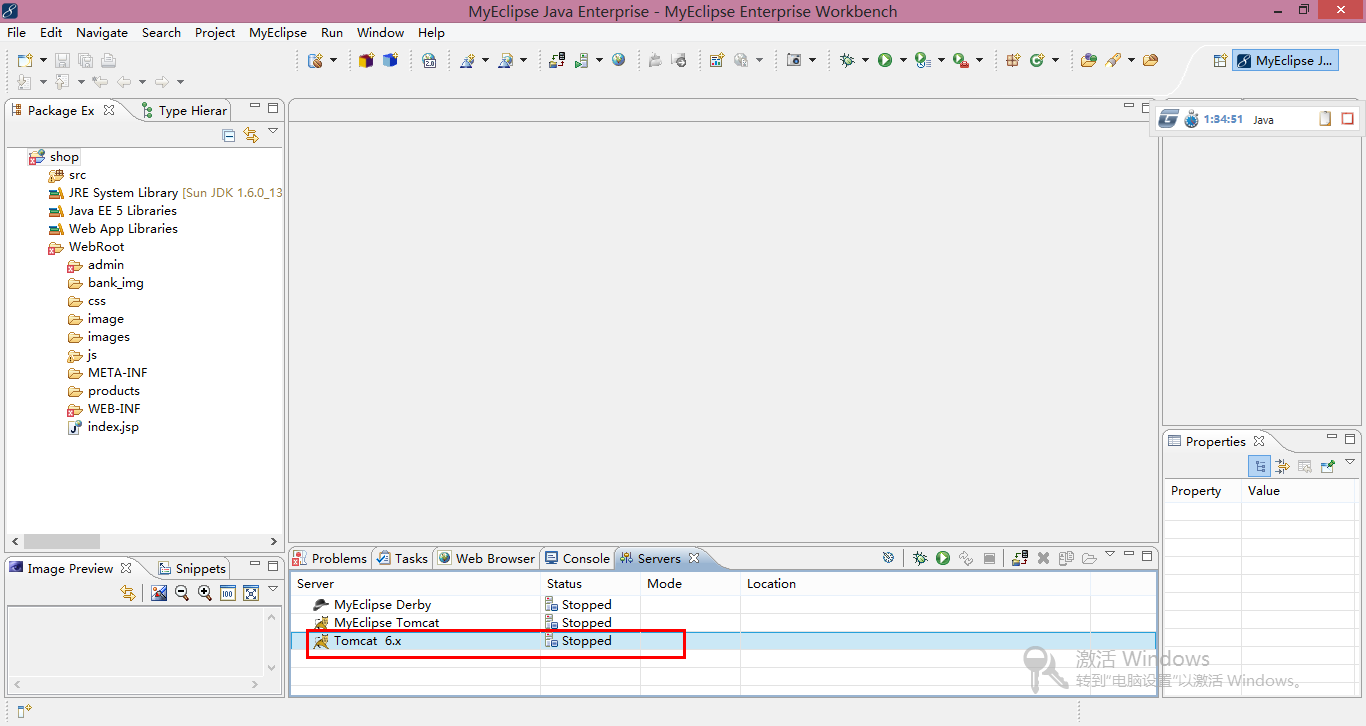Open the Navigate menu
This screenshot has width=1366, height=726.
[x=102, y=32]
